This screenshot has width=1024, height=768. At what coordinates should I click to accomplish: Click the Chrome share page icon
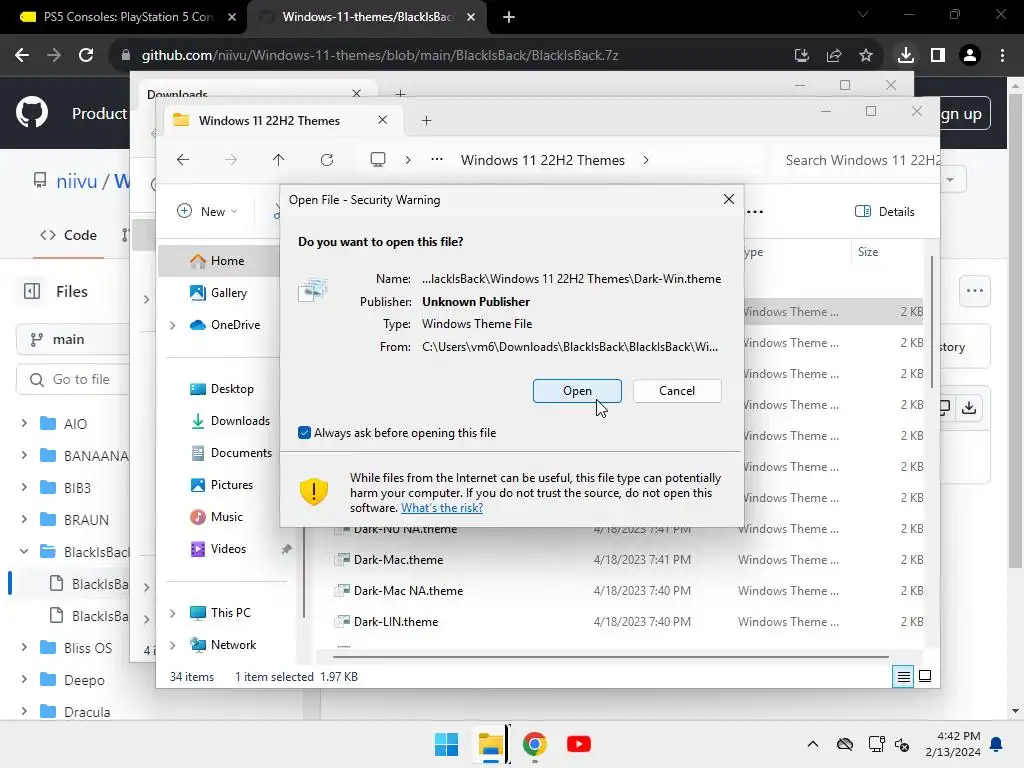pos(833,55)
